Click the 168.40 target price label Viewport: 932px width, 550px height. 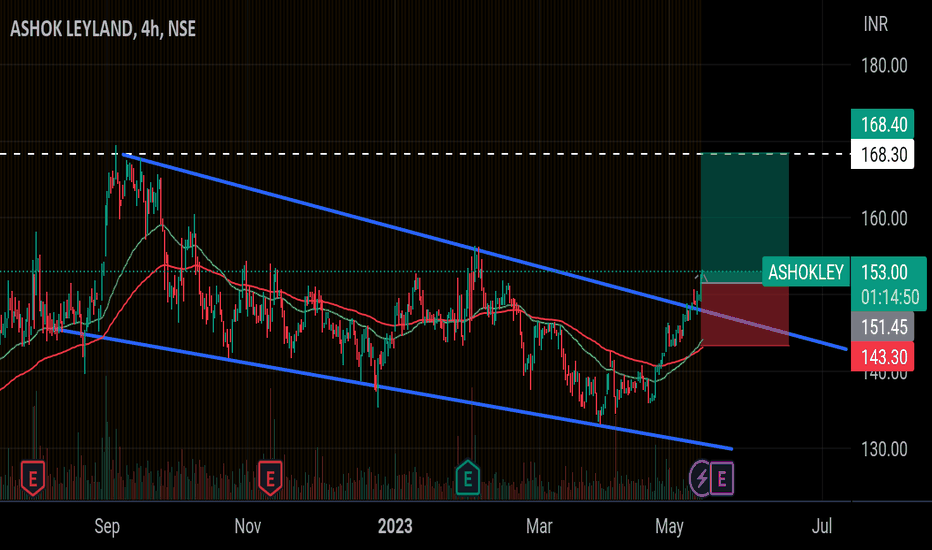coord(884,124)
